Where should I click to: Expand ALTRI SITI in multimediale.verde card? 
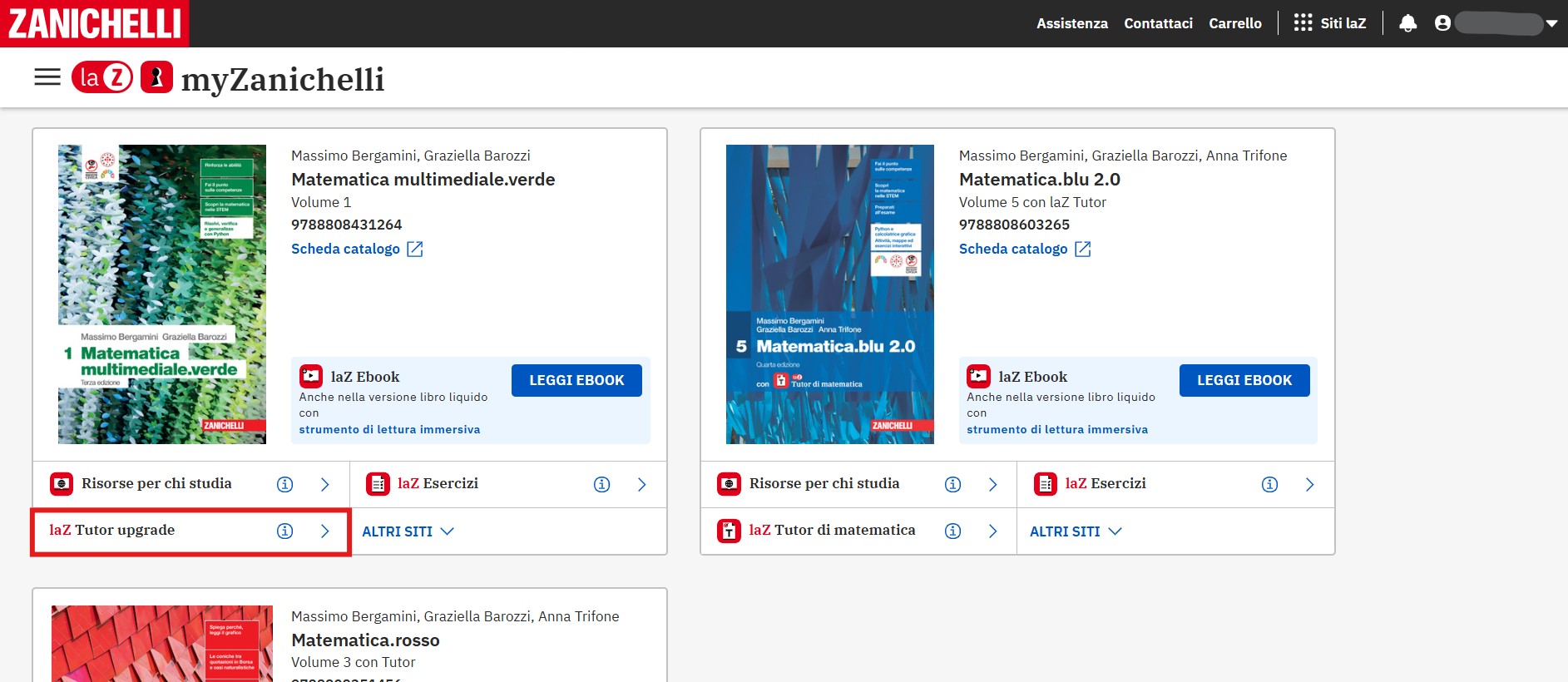408,531
